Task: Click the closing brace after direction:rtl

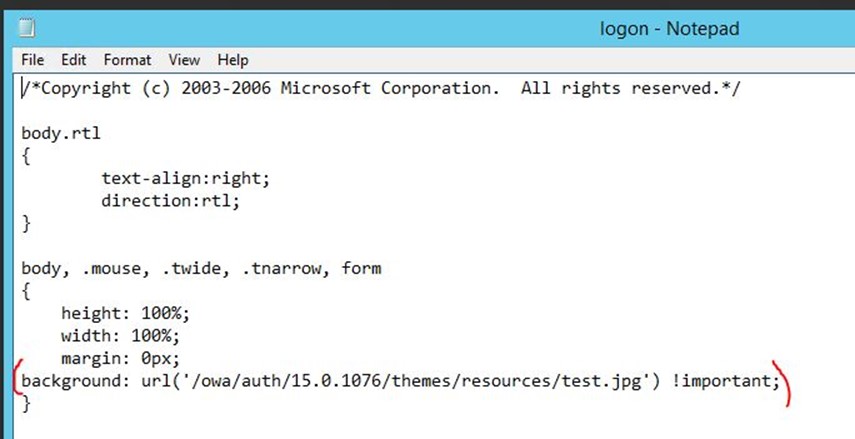Action: [x=26, y=224]
